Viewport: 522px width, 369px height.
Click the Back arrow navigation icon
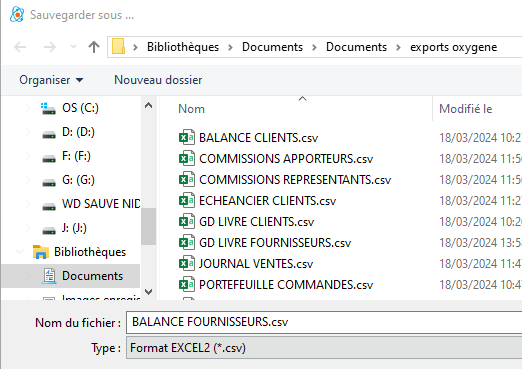pos(20,47)
